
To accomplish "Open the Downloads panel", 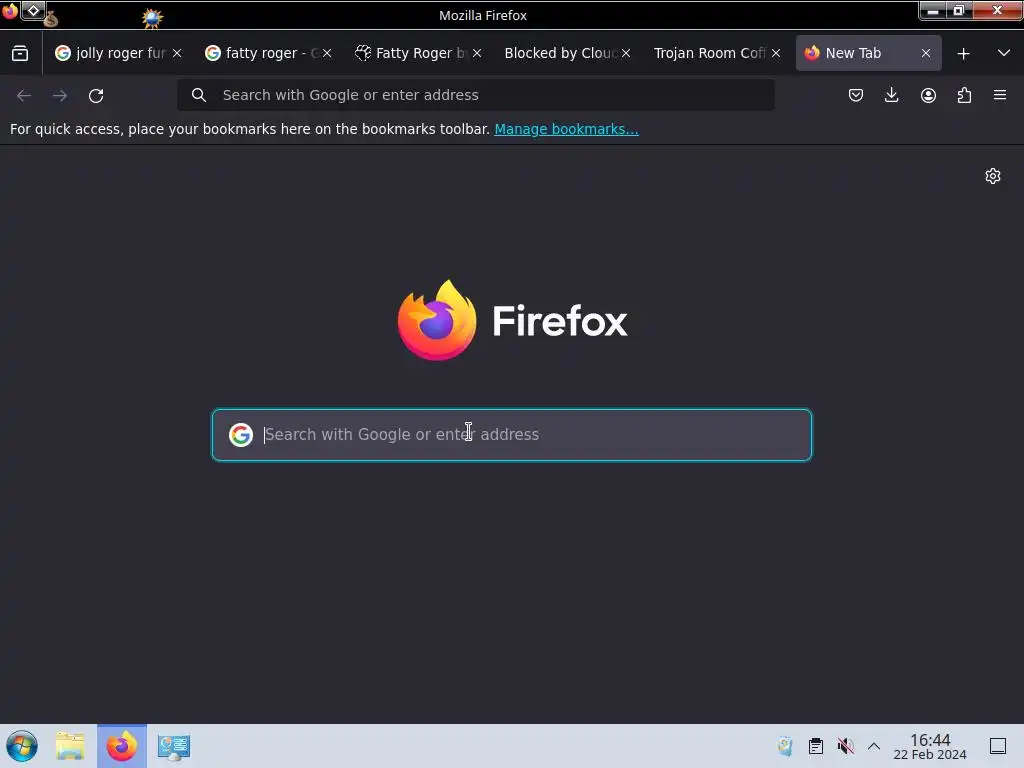I will (891, 95).
